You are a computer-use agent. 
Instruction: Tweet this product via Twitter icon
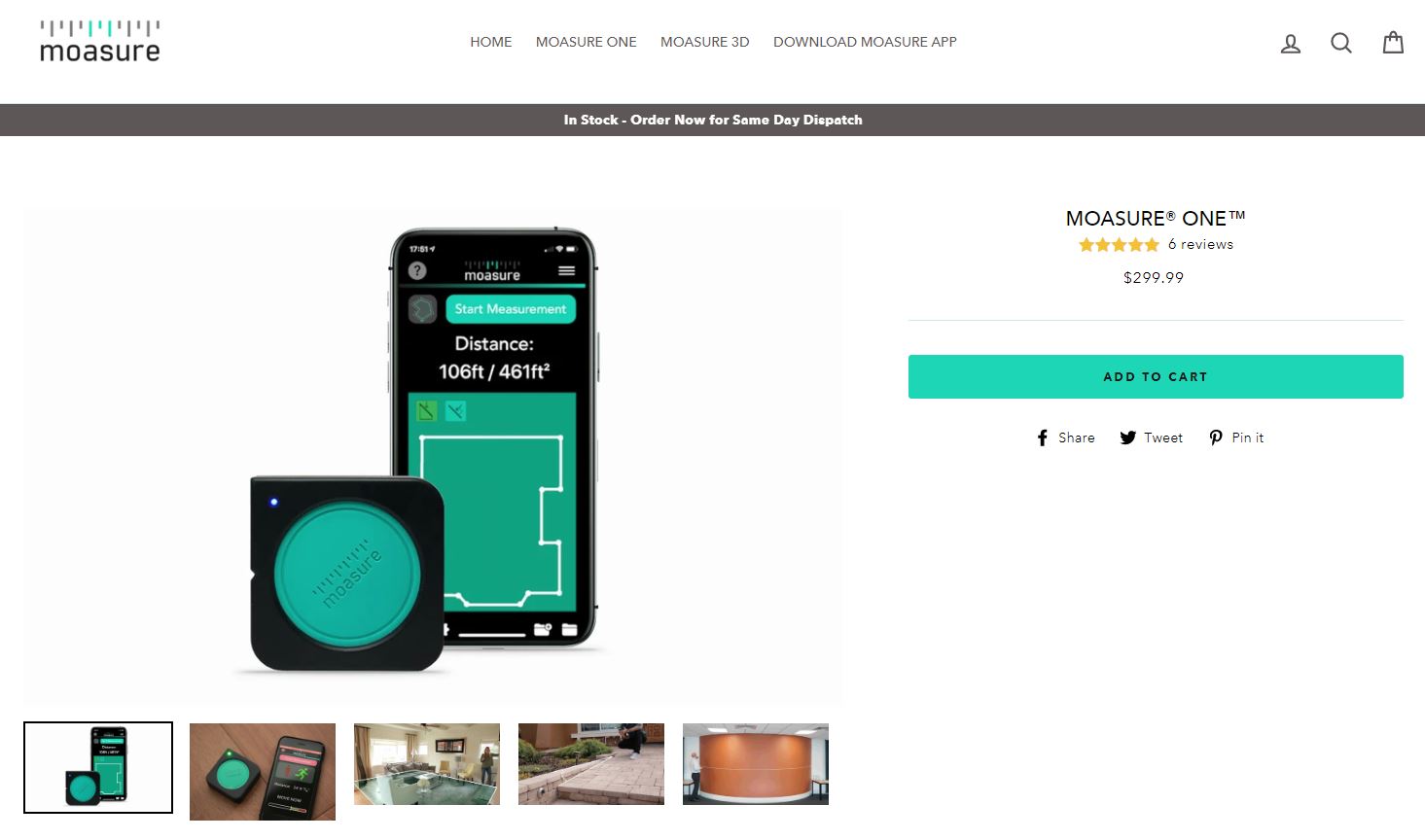1151,437
